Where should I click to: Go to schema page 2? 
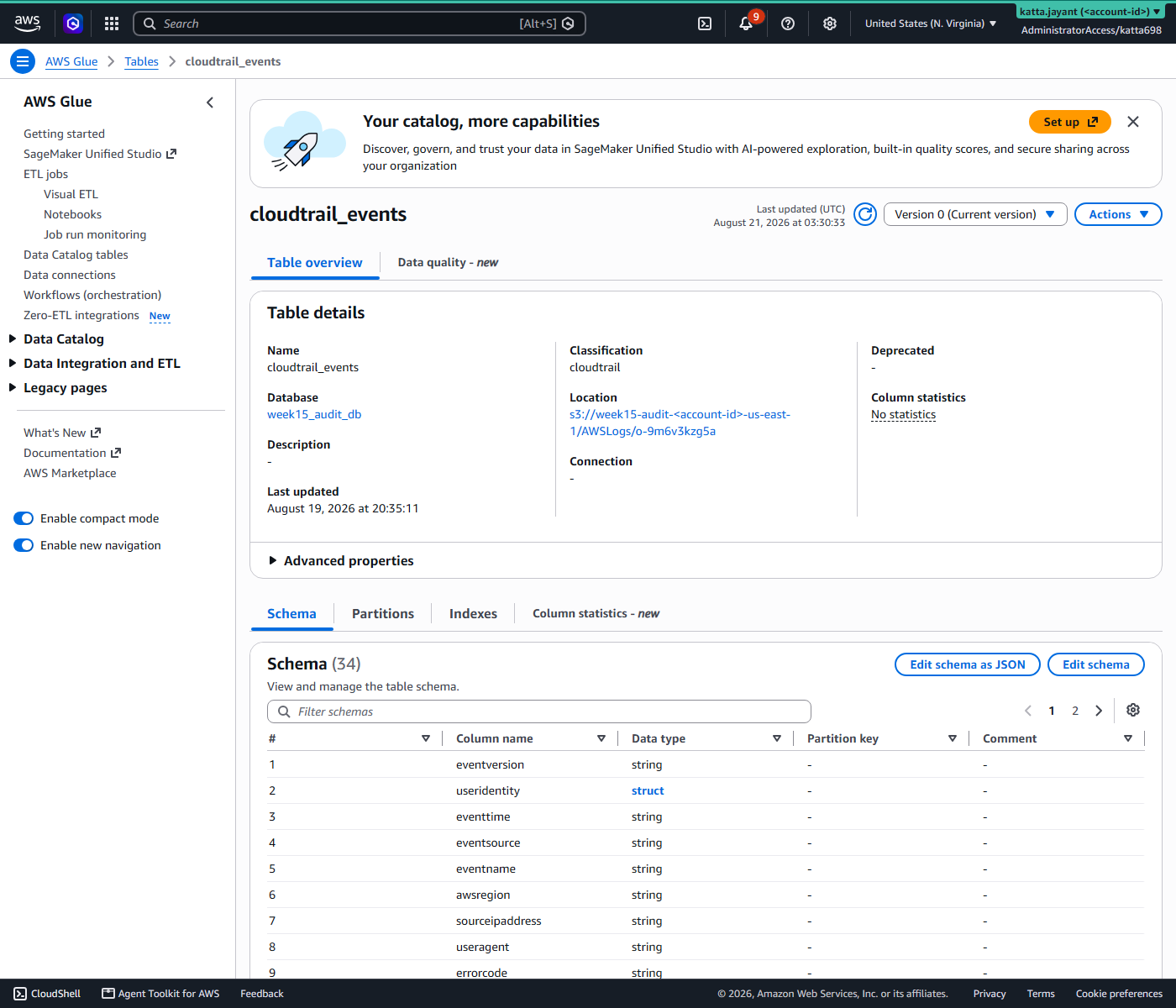click(x=1075, y=711)
